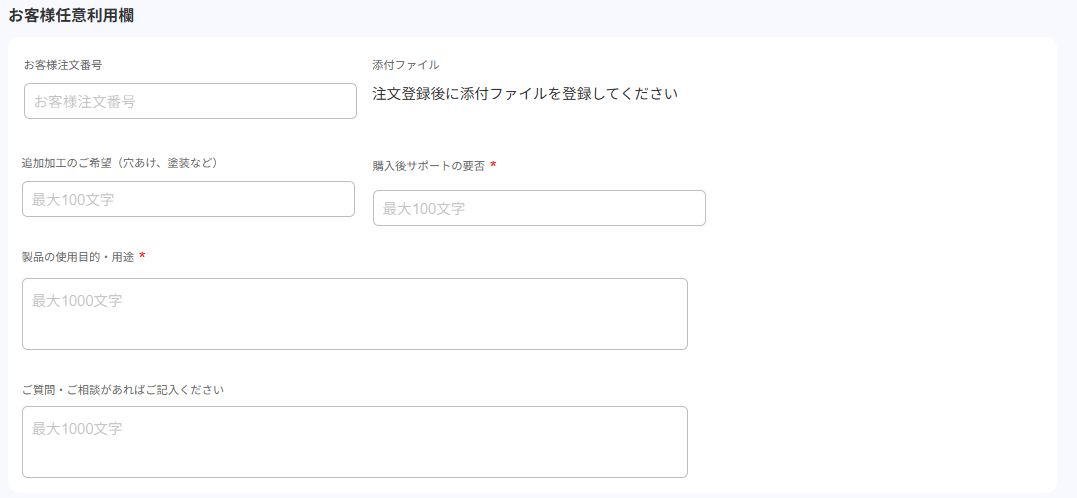Click the 添付ファイル label
Image resolution: width=1077 pixels, height=498 pixels.
pyautogui.click(x=405, y=65)
